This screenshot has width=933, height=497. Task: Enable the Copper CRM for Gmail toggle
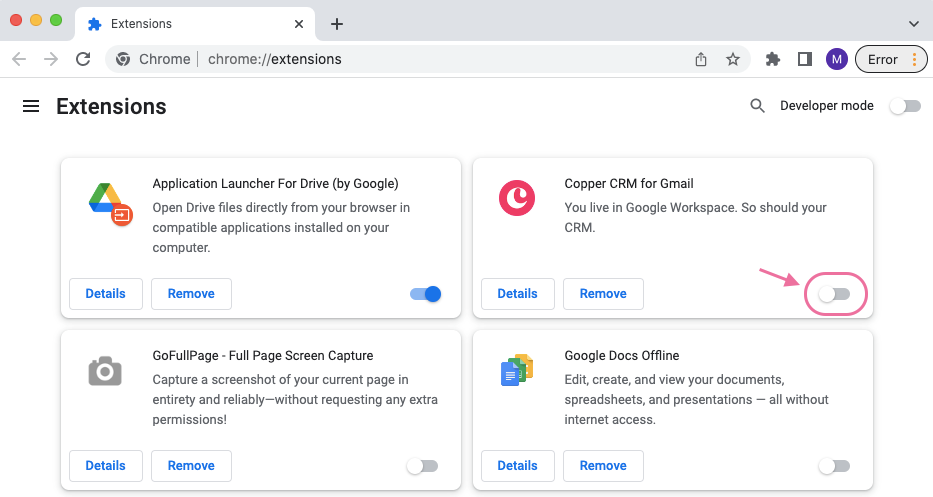[x=834, y=294]
